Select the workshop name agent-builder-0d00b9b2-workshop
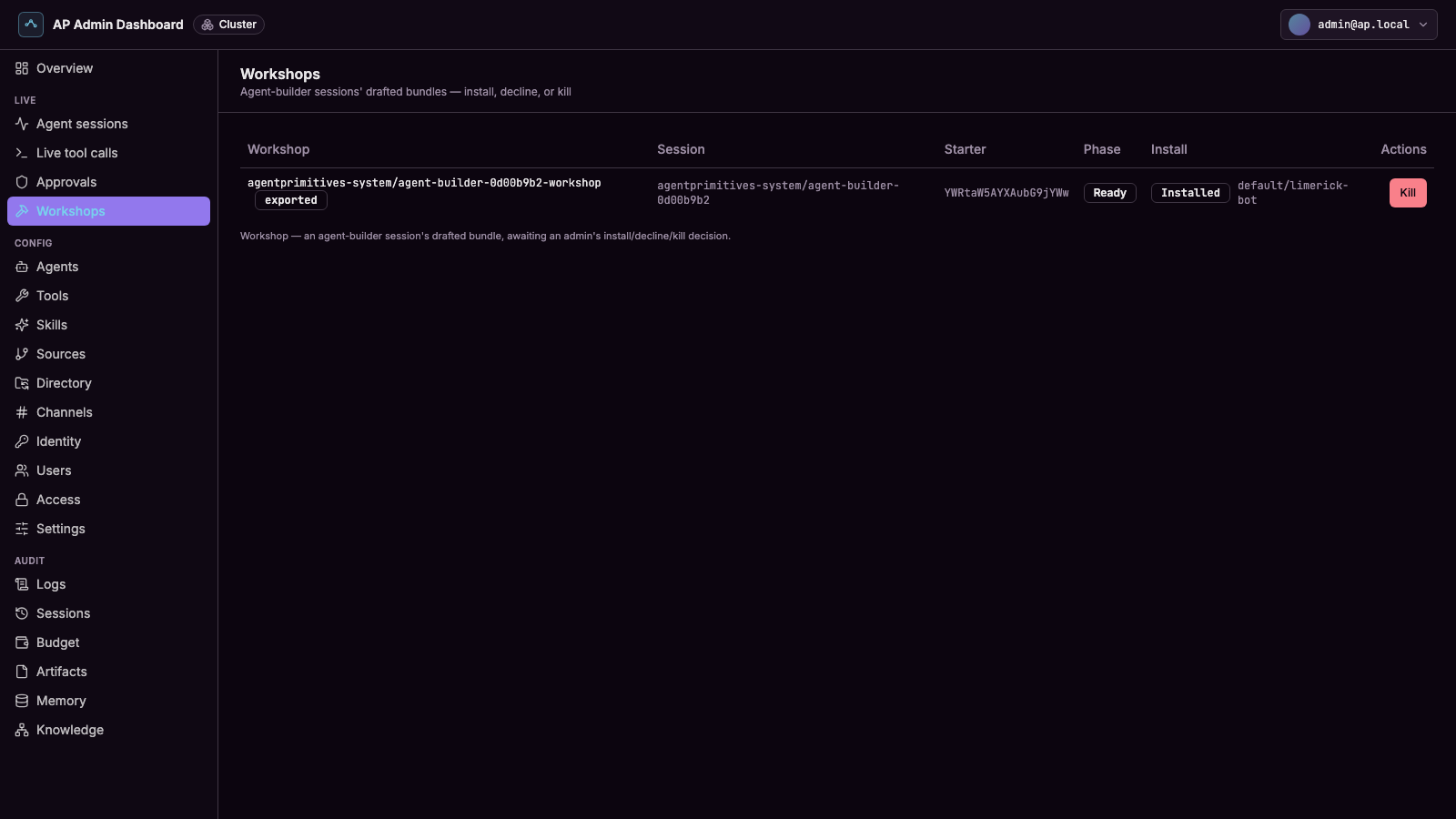Screen dimensions: 1456x819 [x=424, y=183]
